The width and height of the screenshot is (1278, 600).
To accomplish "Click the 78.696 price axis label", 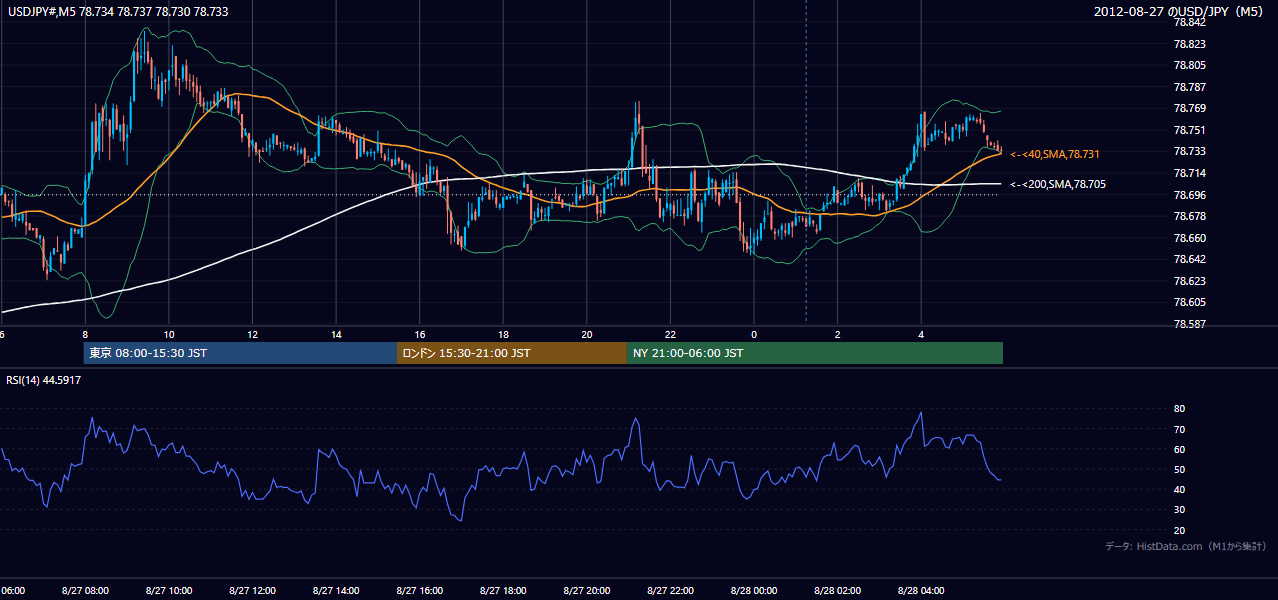I will click(1190, 194).
